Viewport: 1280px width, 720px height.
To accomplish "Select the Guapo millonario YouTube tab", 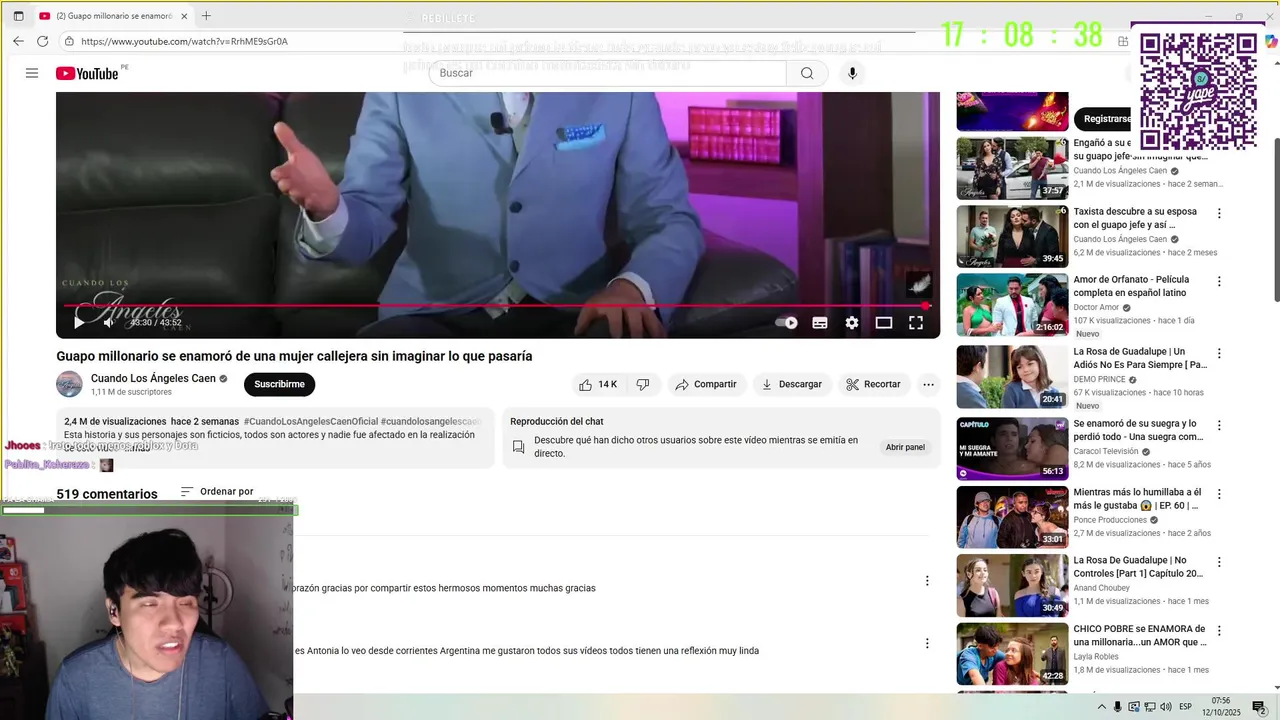I will [112, 16].
